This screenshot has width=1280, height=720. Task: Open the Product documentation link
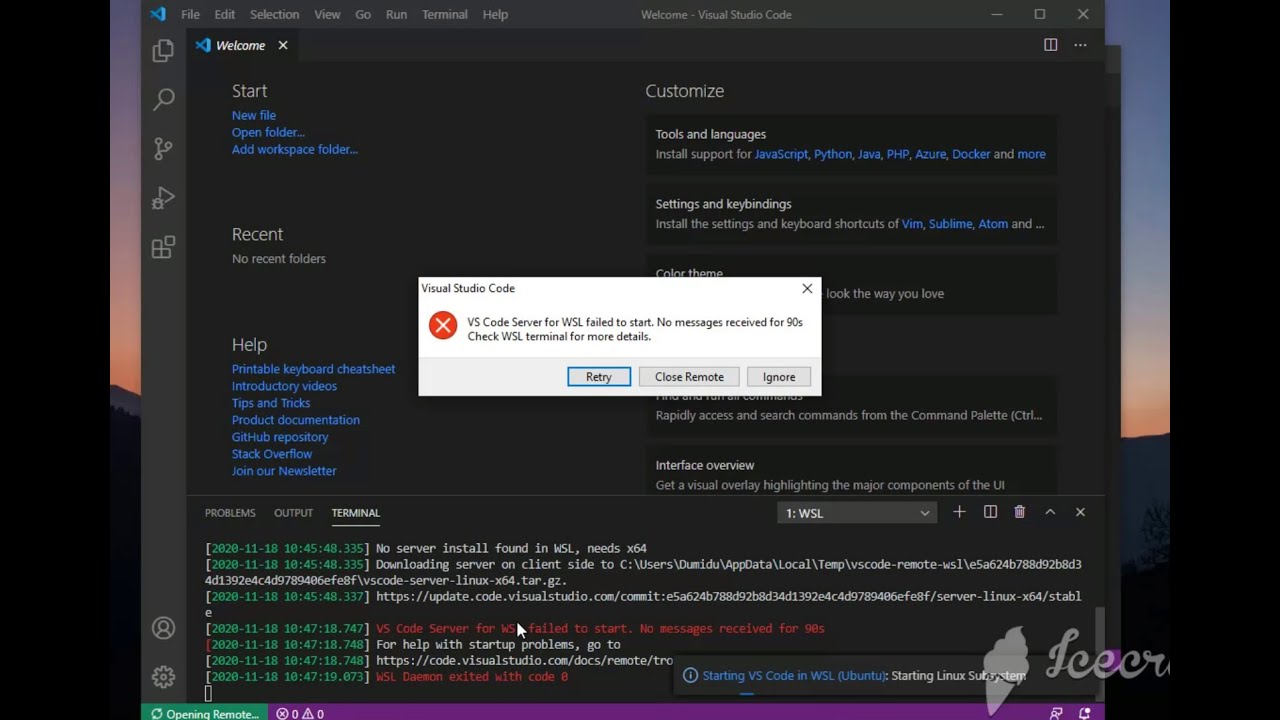(296, 420)
